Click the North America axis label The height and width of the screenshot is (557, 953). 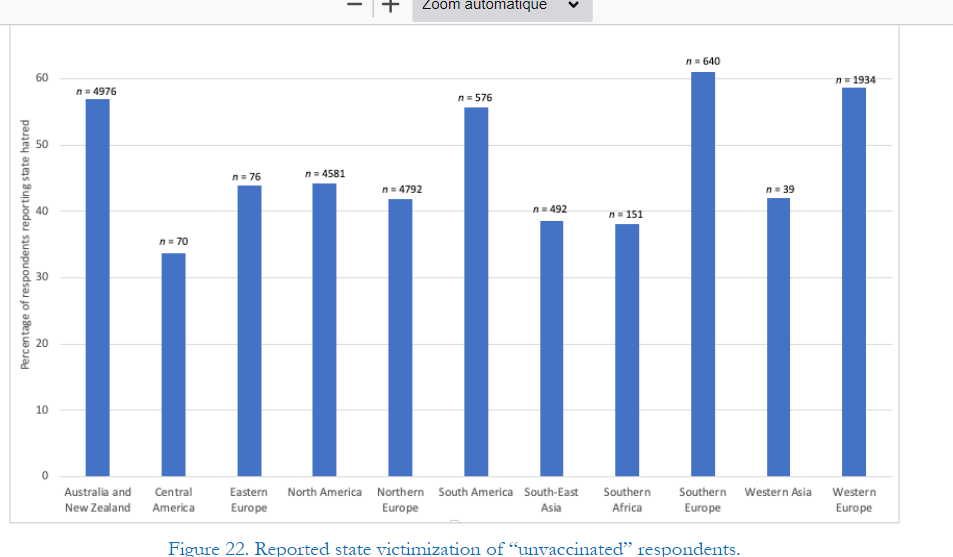click(324, 492)
